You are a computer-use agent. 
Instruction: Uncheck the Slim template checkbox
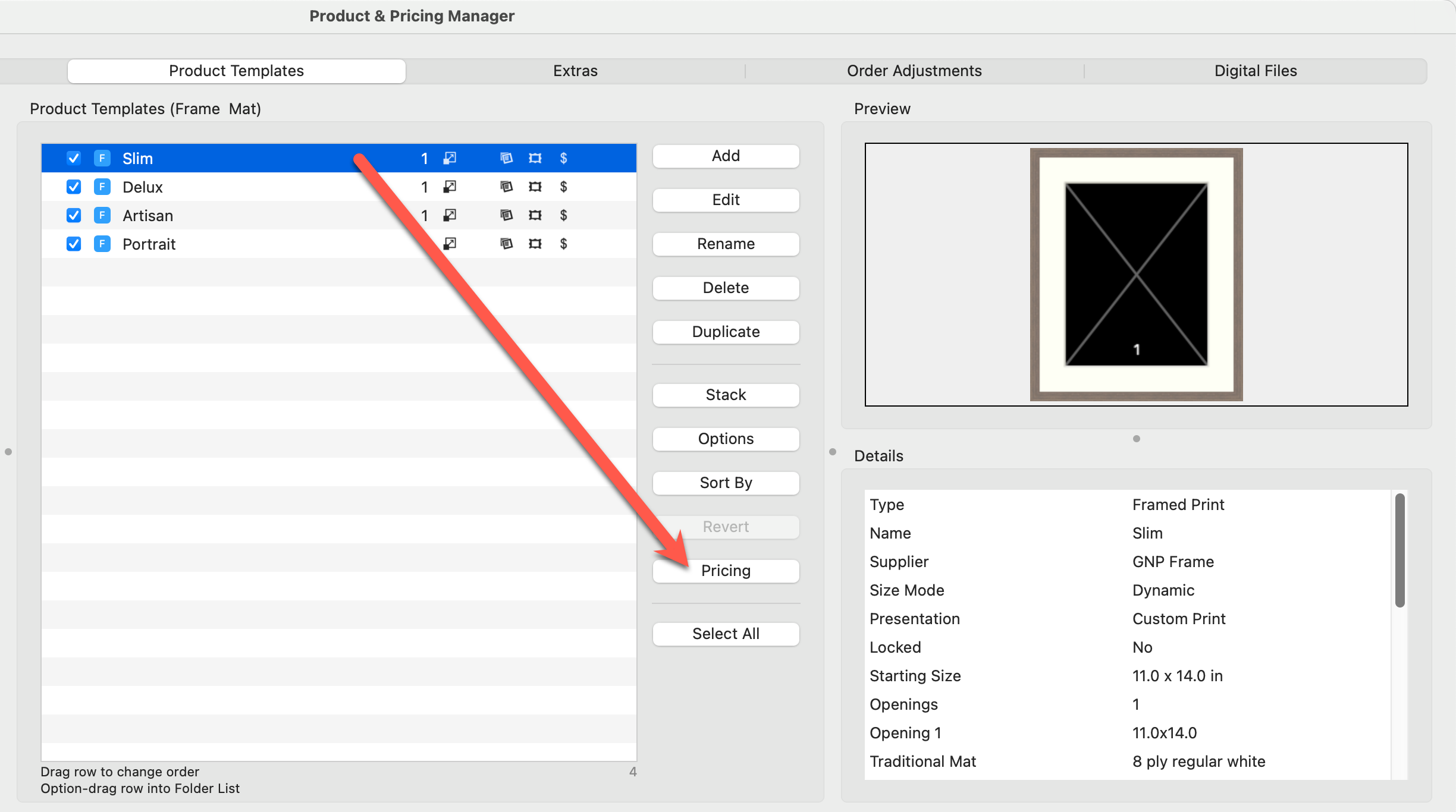point(74,158)
